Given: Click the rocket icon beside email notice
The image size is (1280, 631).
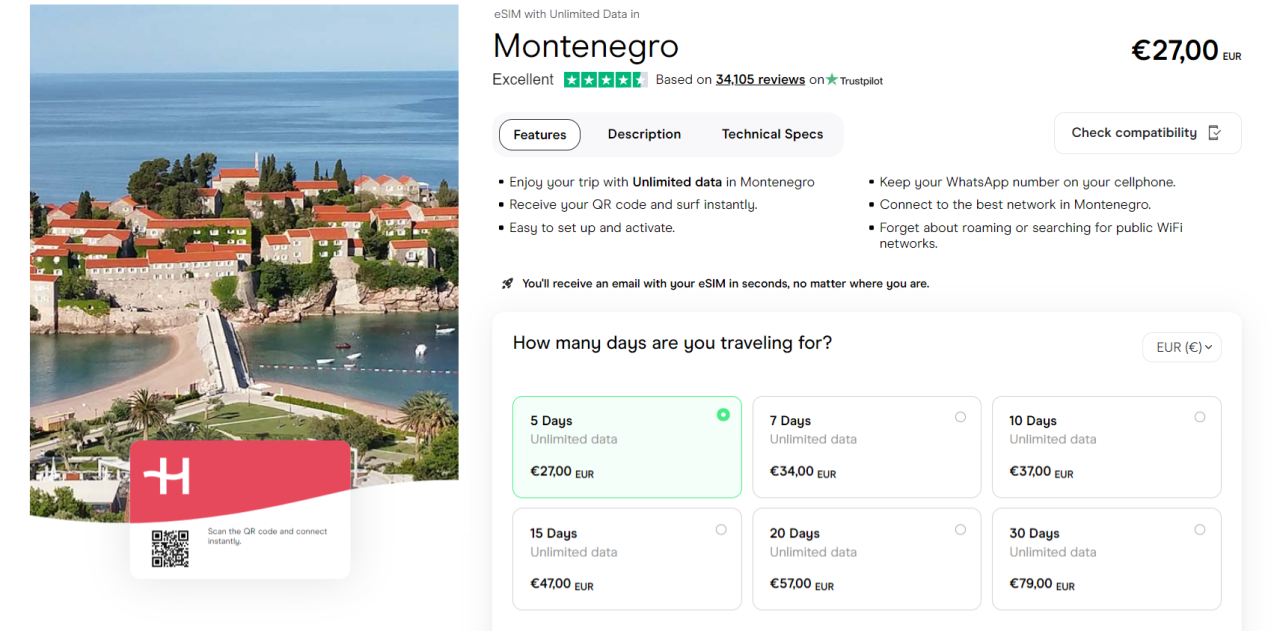Looking at the screenshot, I should point(507,284).
